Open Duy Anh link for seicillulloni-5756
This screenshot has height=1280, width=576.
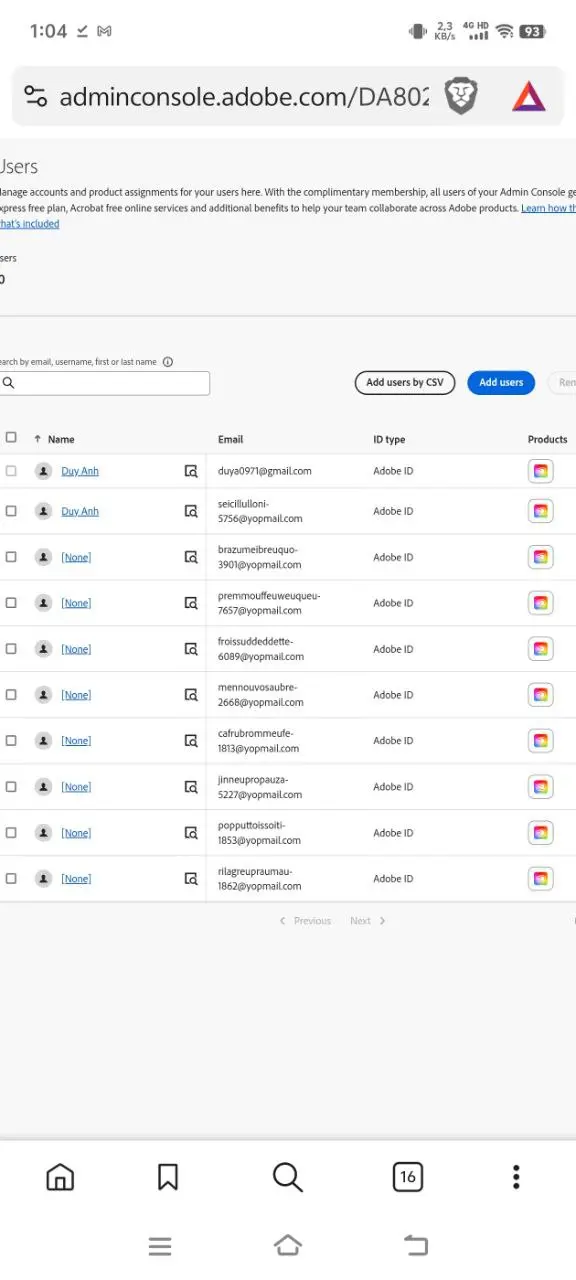[80, 511]
